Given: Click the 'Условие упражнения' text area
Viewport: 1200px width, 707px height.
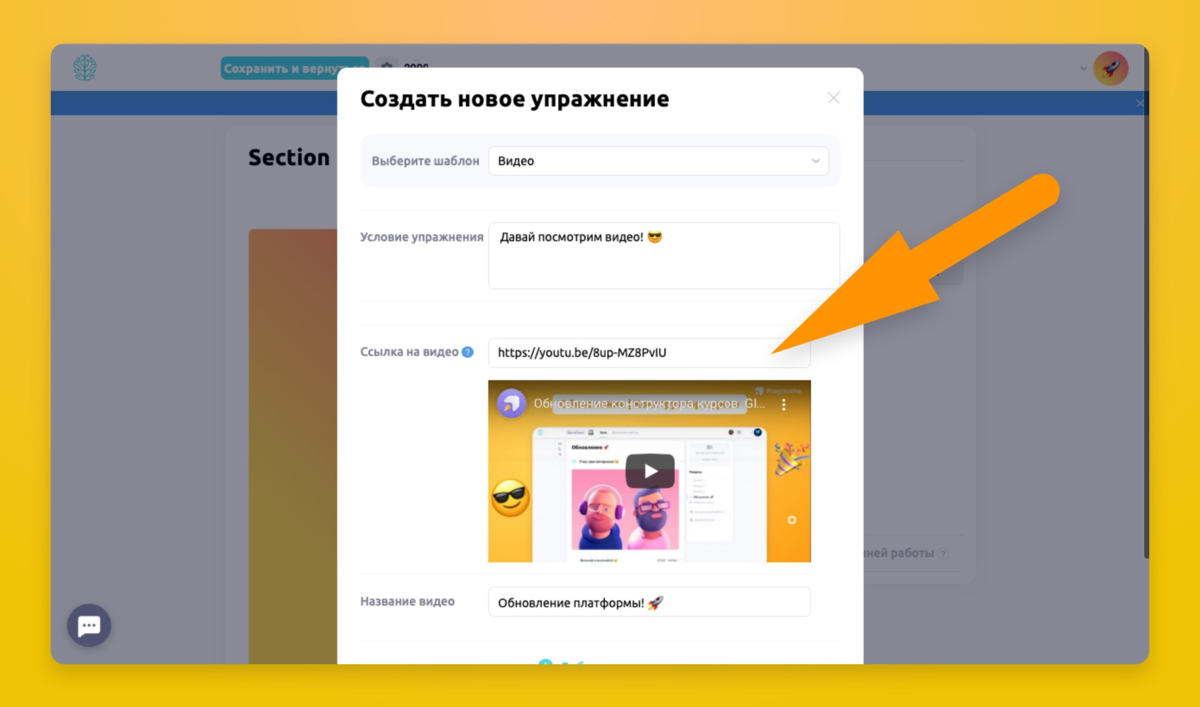Looking at the screenshot, I should [x=664, y=256].
